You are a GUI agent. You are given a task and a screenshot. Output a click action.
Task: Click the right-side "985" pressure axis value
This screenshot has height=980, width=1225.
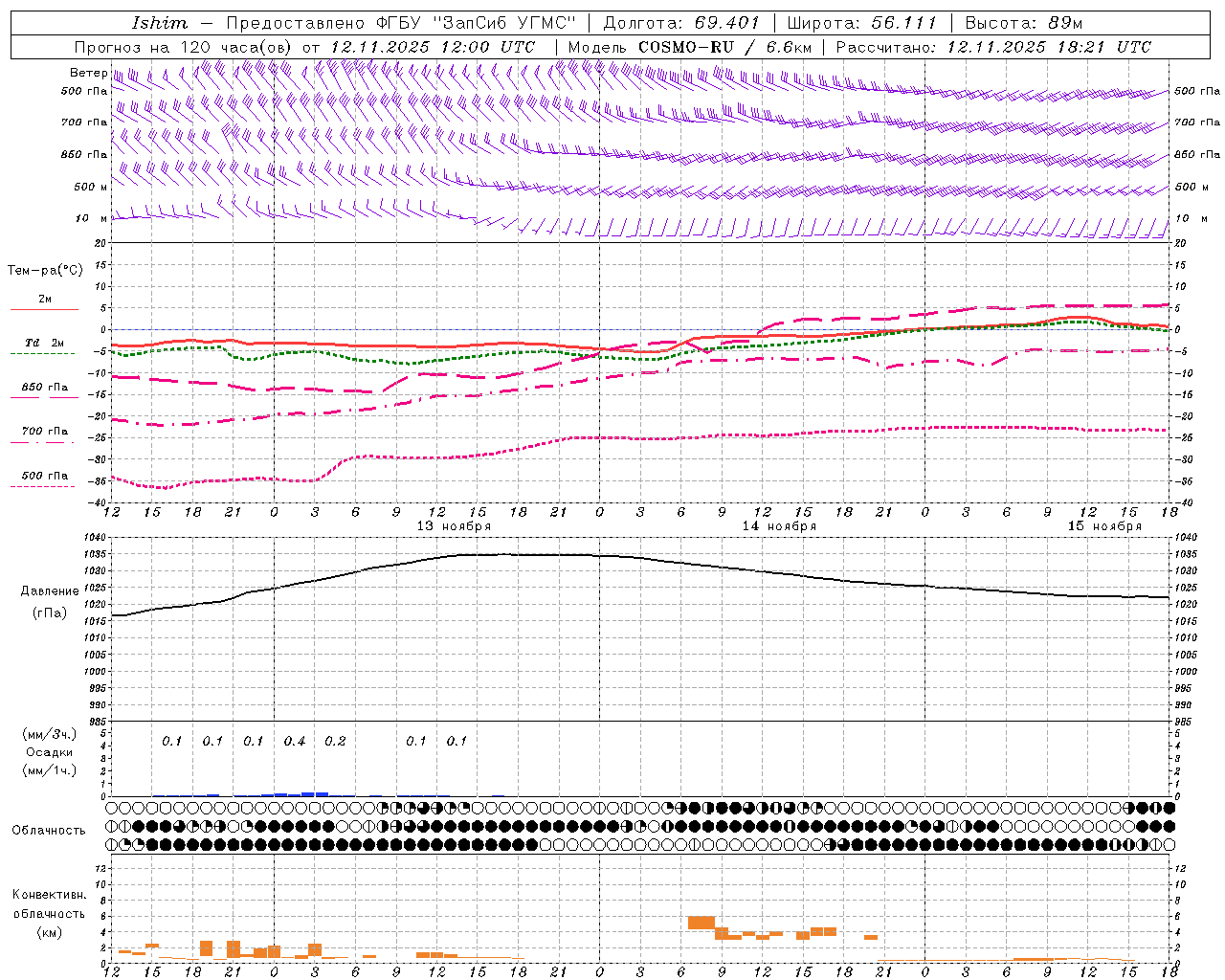[1184, 722]
